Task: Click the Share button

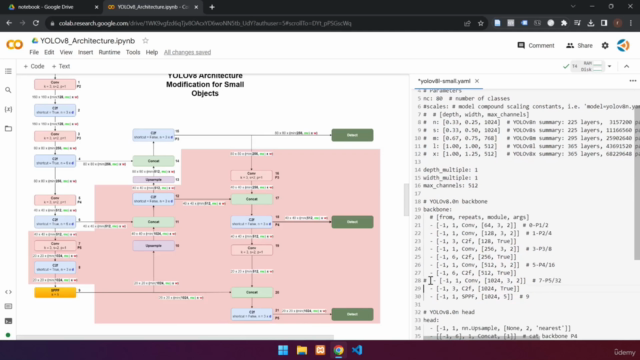Action: pyautogui.click(x=579, y=45)
